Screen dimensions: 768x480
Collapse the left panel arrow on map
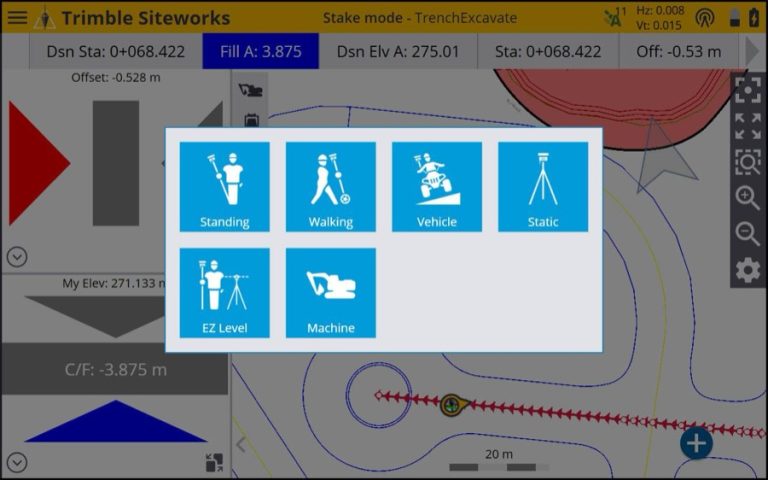[240, 445]
